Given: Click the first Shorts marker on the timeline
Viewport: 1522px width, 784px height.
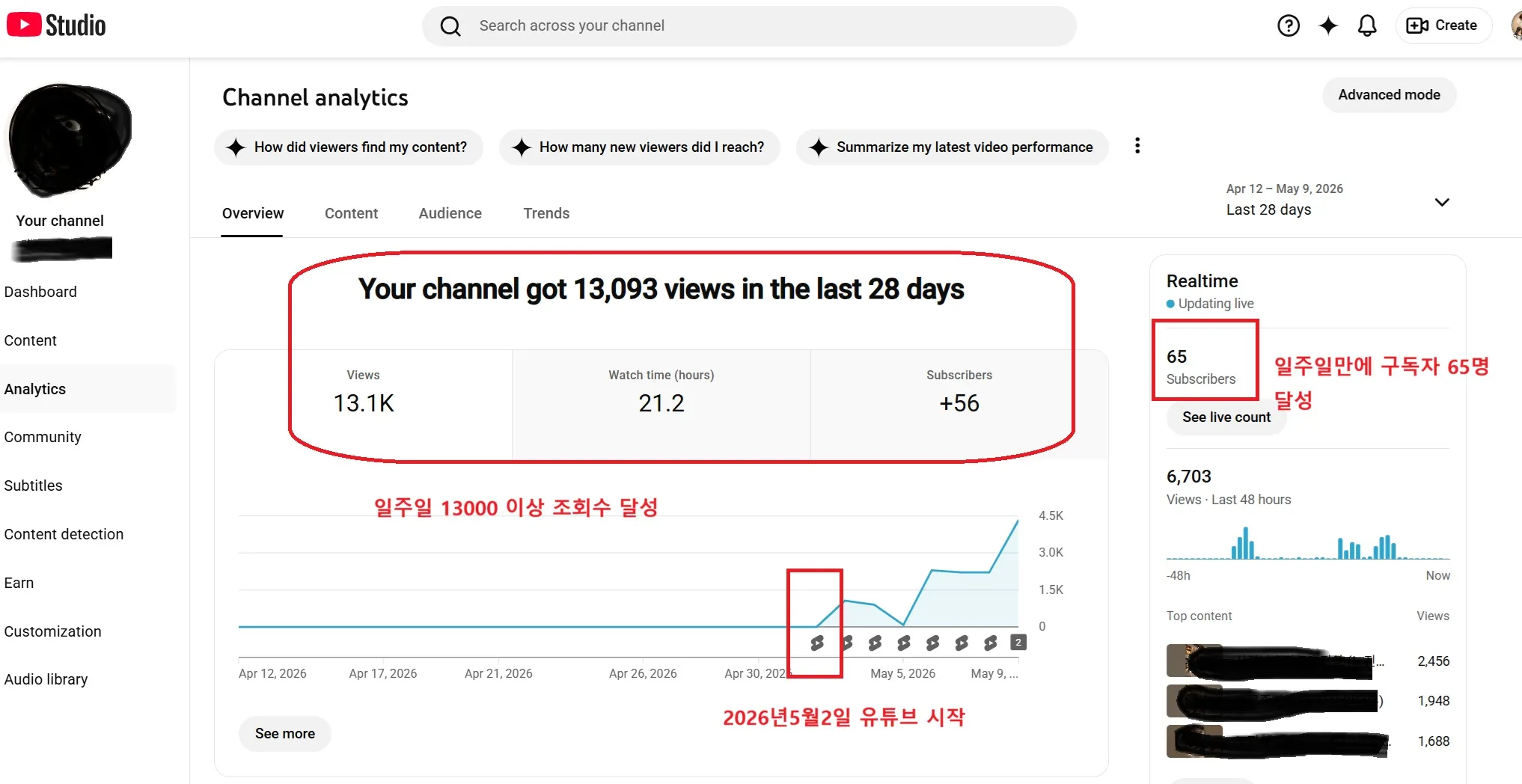Looking at the screenshot, I should click(817, 643).
